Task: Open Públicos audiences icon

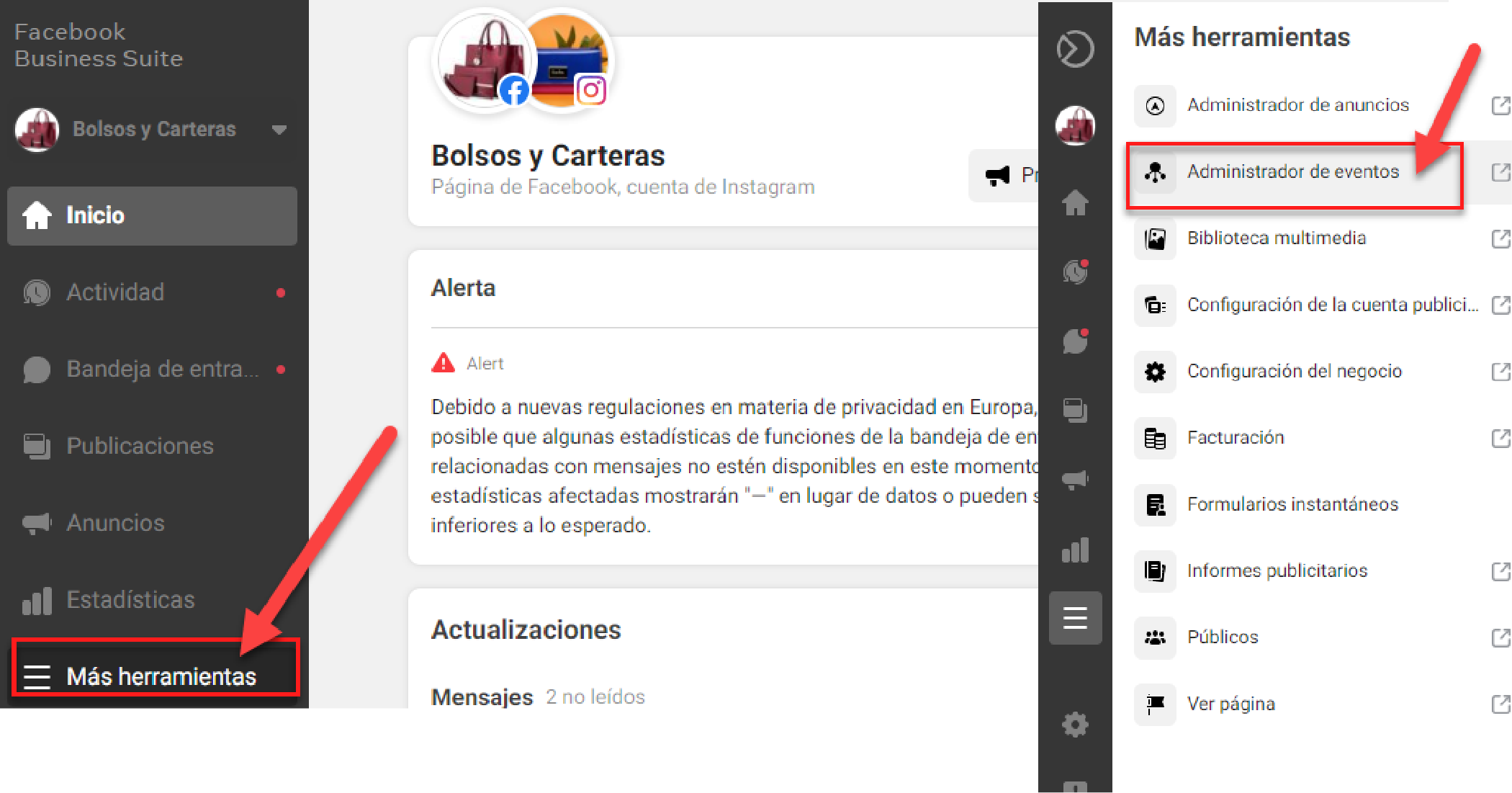Action: pyautogui.click(x=1155, y=637)
